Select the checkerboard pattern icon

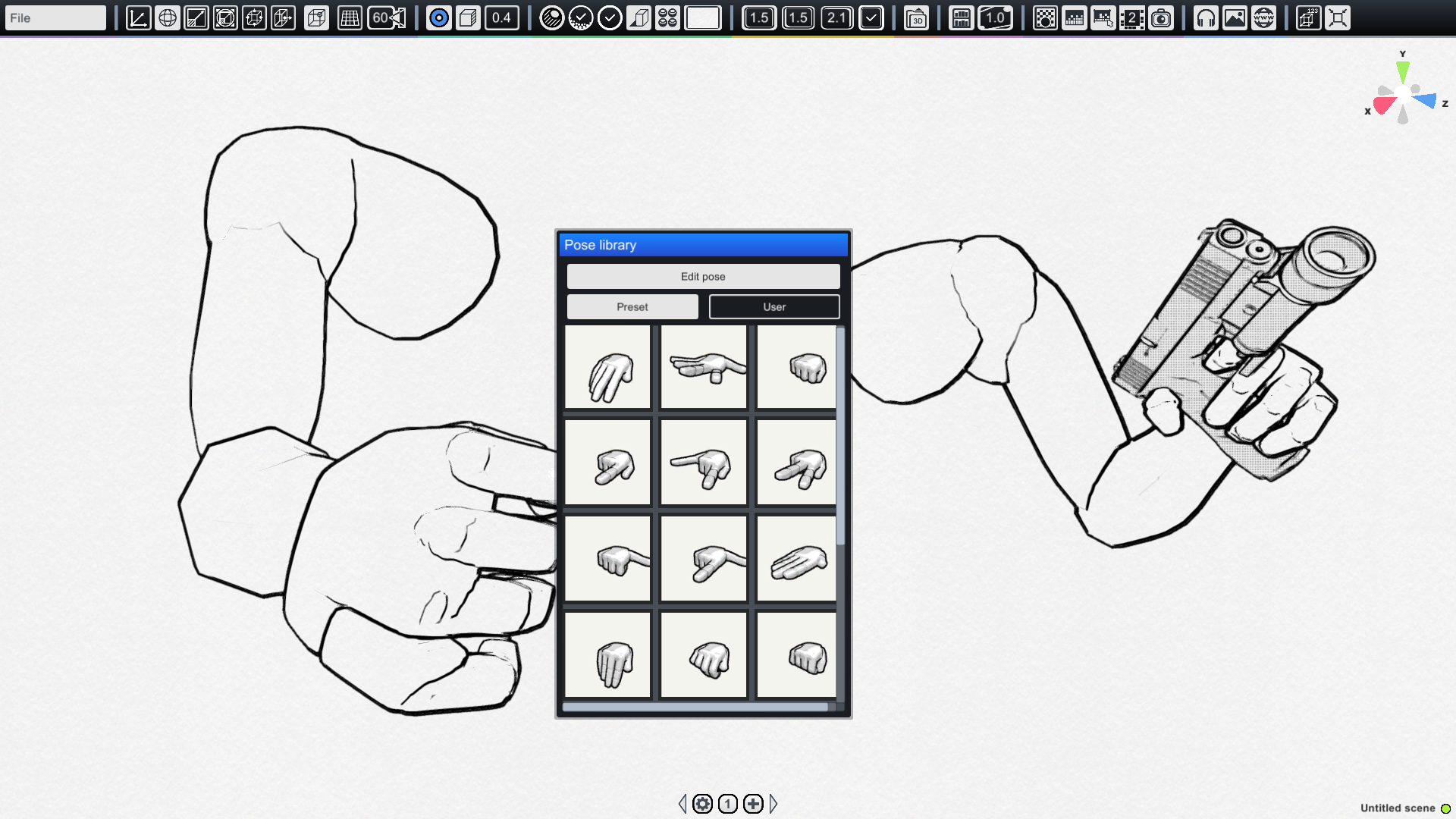point(1046,17)
